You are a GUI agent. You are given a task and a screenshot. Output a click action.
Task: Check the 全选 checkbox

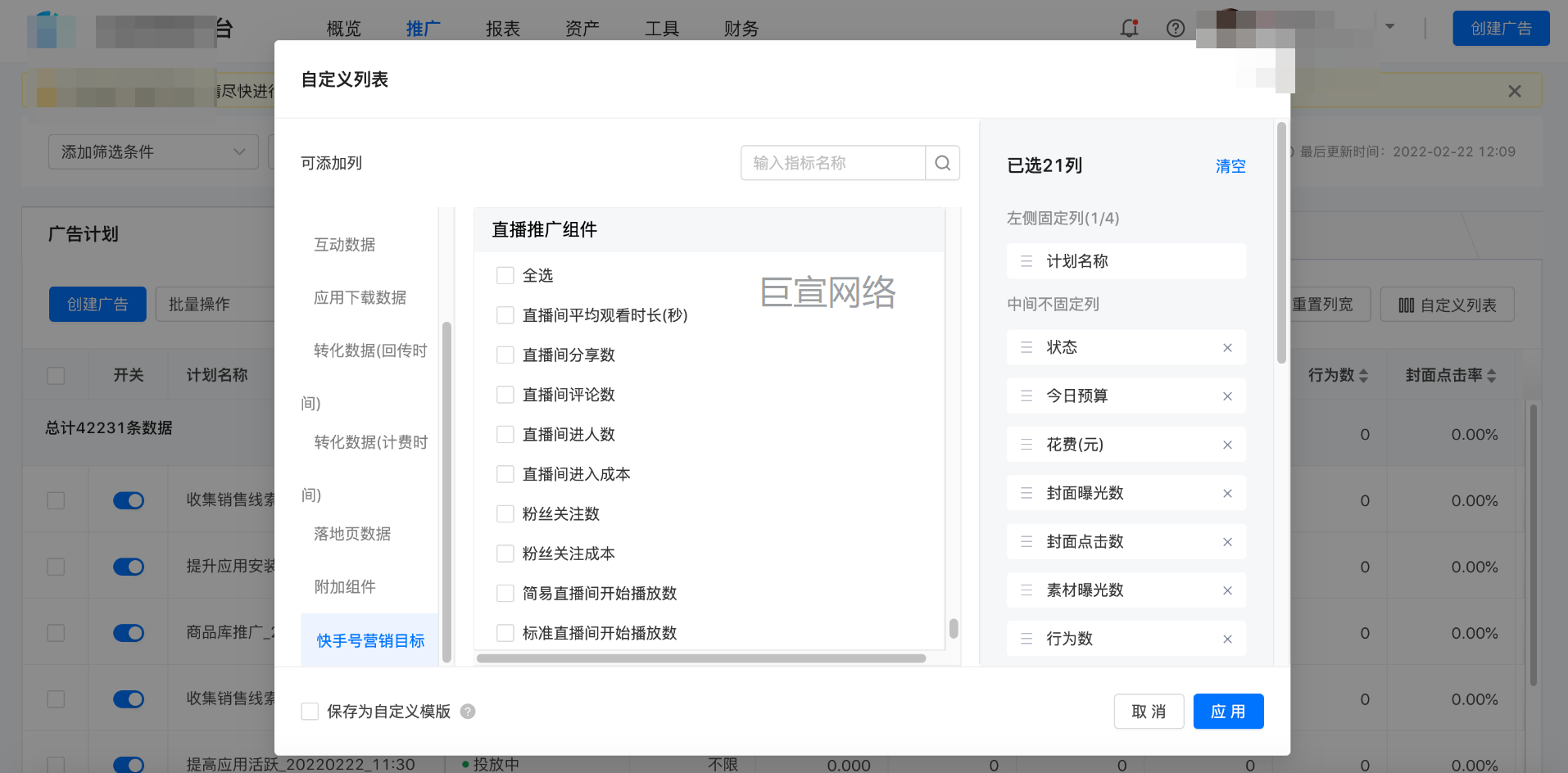tap(505, 276)
